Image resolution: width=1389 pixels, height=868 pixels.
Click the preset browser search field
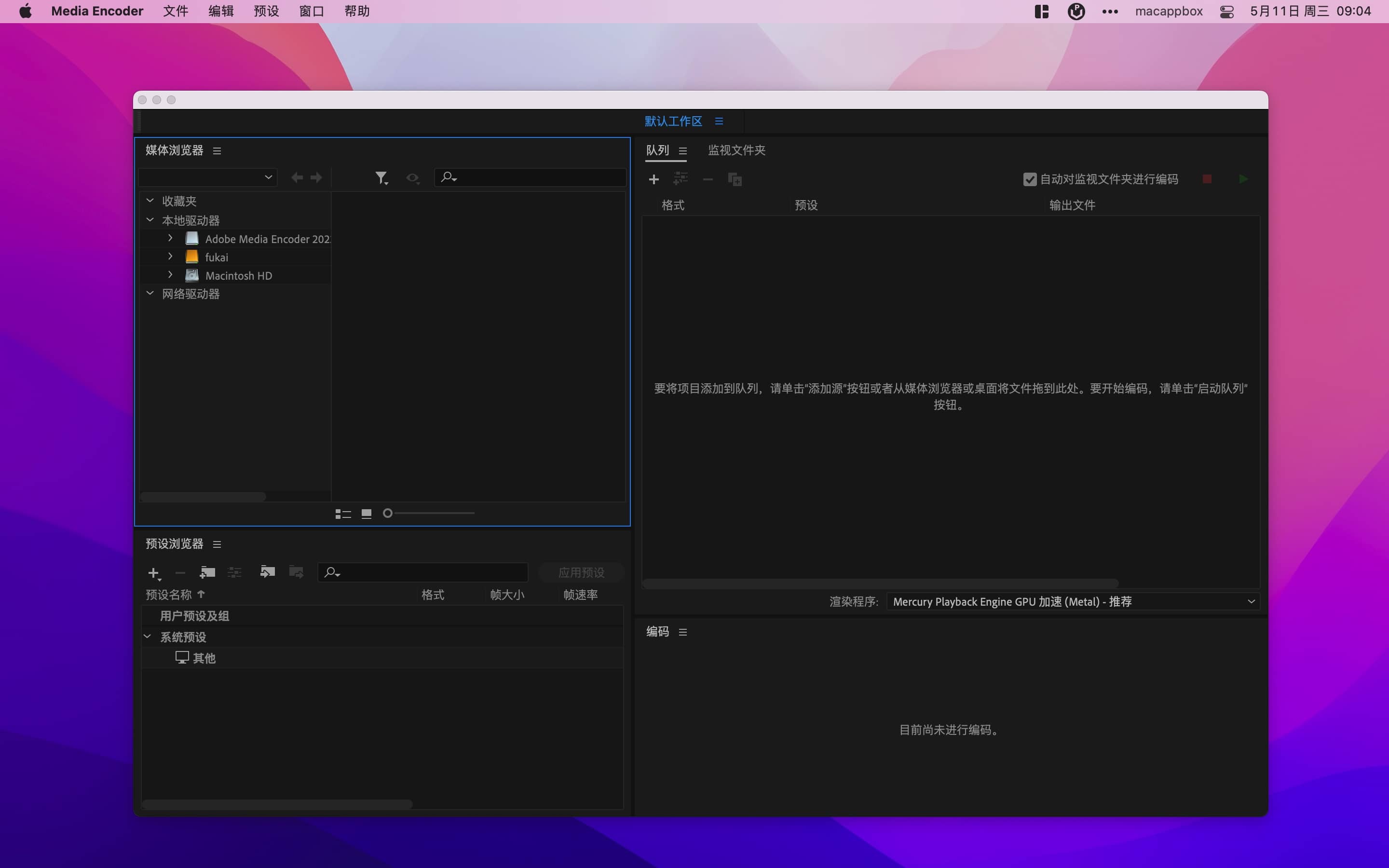click(423, 572)
